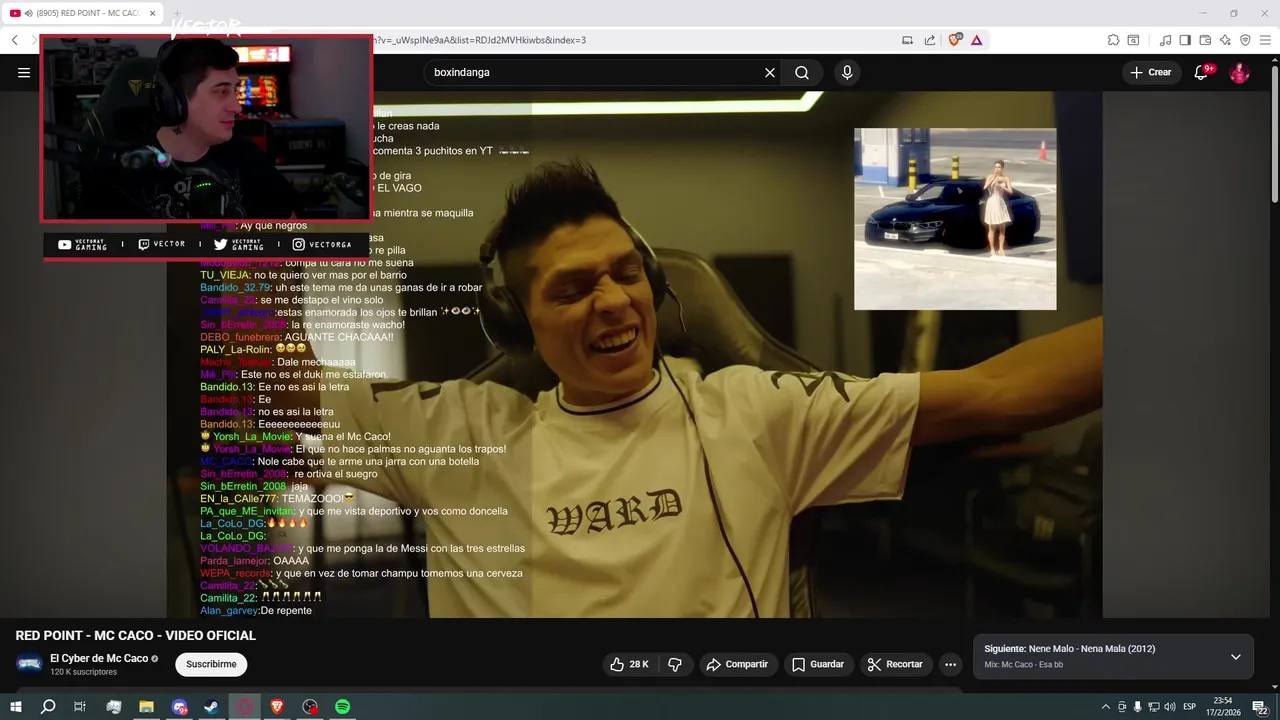Click chat line 'EN_la_CAlle777: TEMAZOOO!'
Viewport: 1280px width, 720px height.
click(x=277, y=498)
